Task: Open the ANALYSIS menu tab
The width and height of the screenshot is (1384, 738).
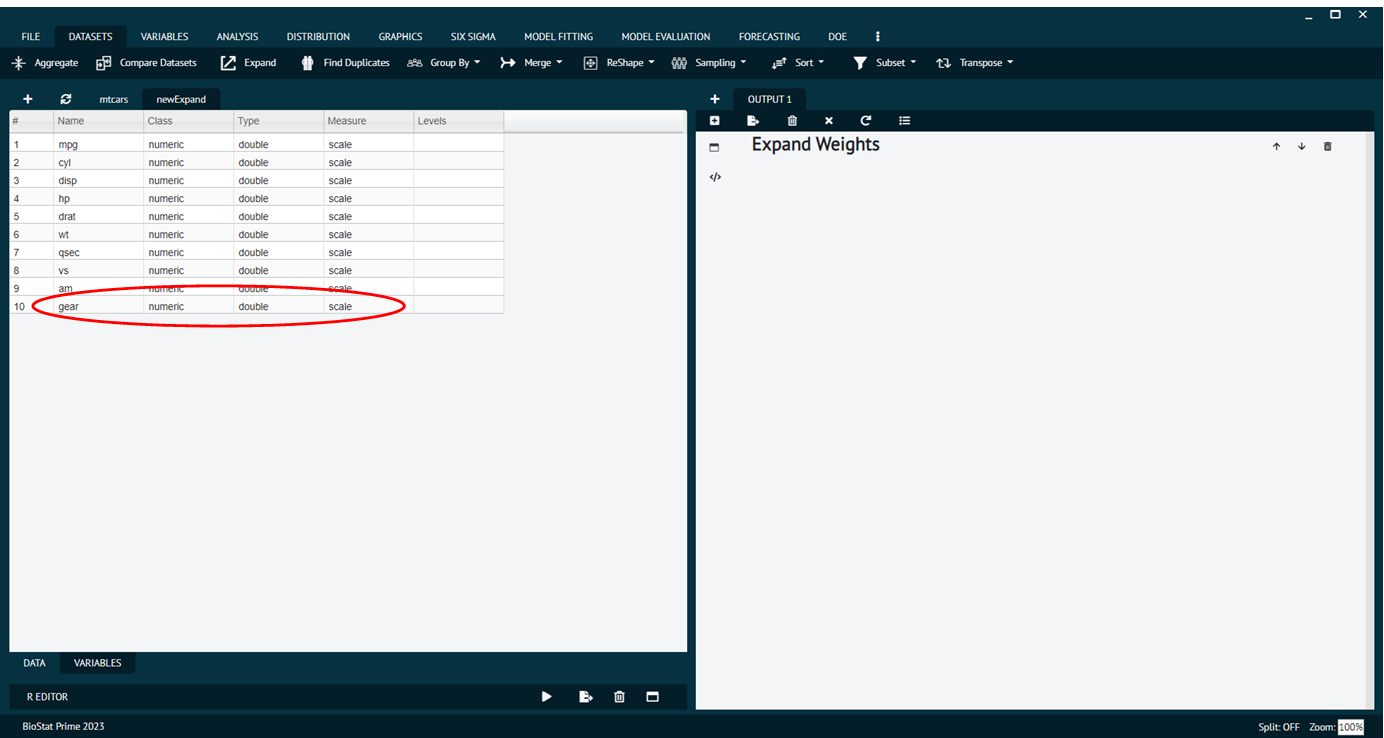Action: pos(237,37)
